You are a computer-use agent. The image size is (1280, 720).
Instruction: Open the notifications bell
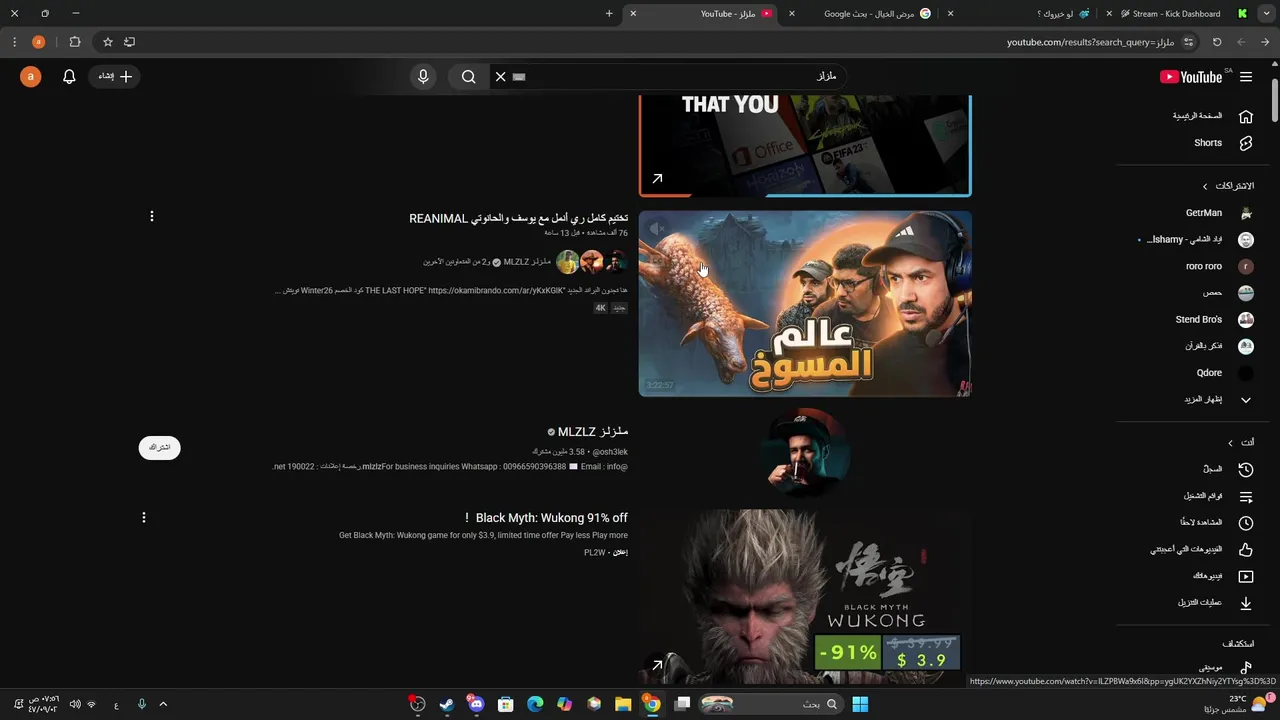tap(69, 77)
